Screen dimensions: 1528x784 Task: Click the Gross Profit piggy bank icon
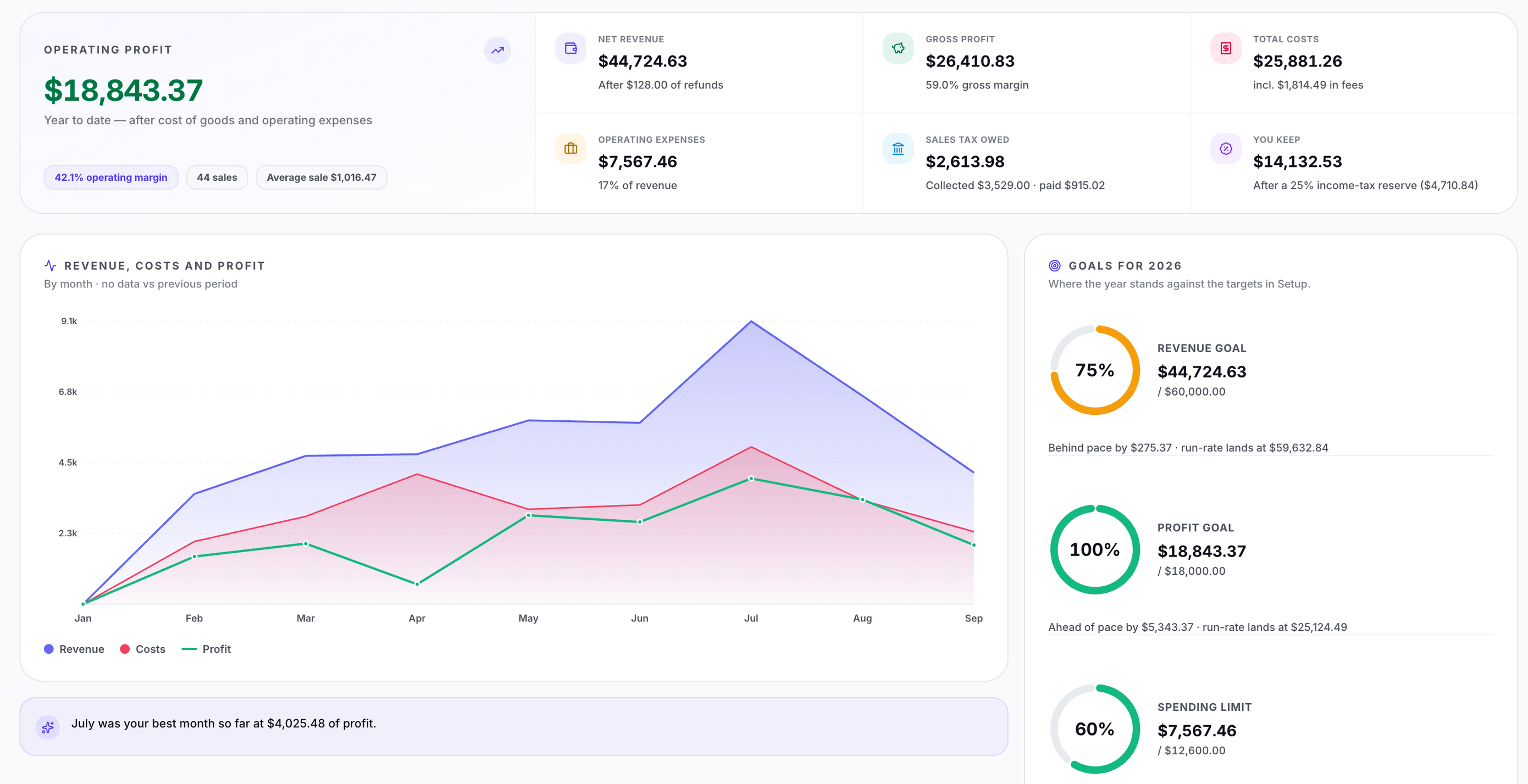pos(898,48)
